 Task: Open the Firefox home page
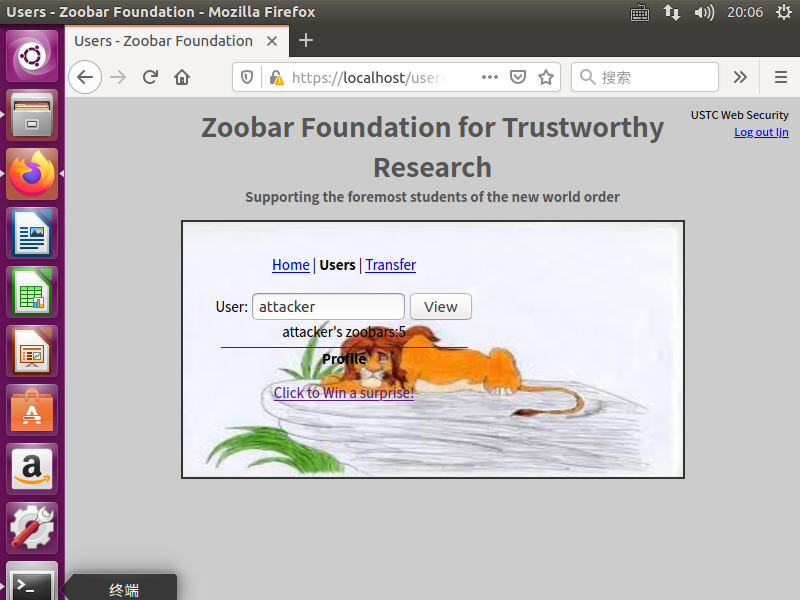point(182,77)
